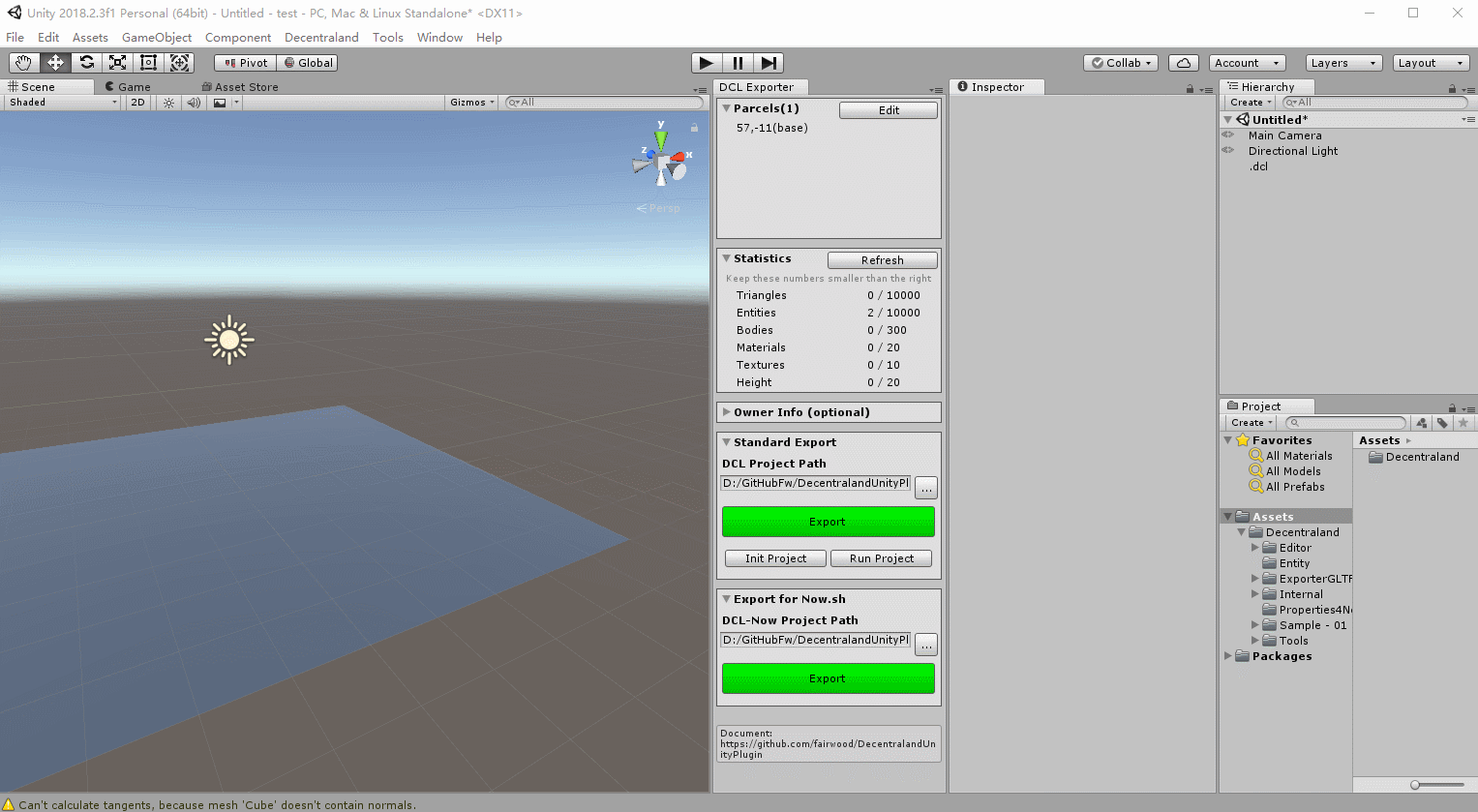Click the warning icon in status bar
Image resolution: width=1478 pixels, height=812 pixels.
coord(9,804)
